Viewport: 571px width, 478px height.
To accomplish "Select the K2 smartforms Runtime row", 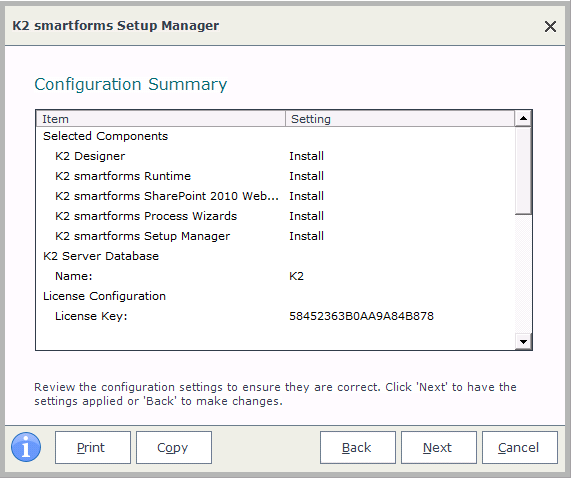I will click(x=276, y=176).
